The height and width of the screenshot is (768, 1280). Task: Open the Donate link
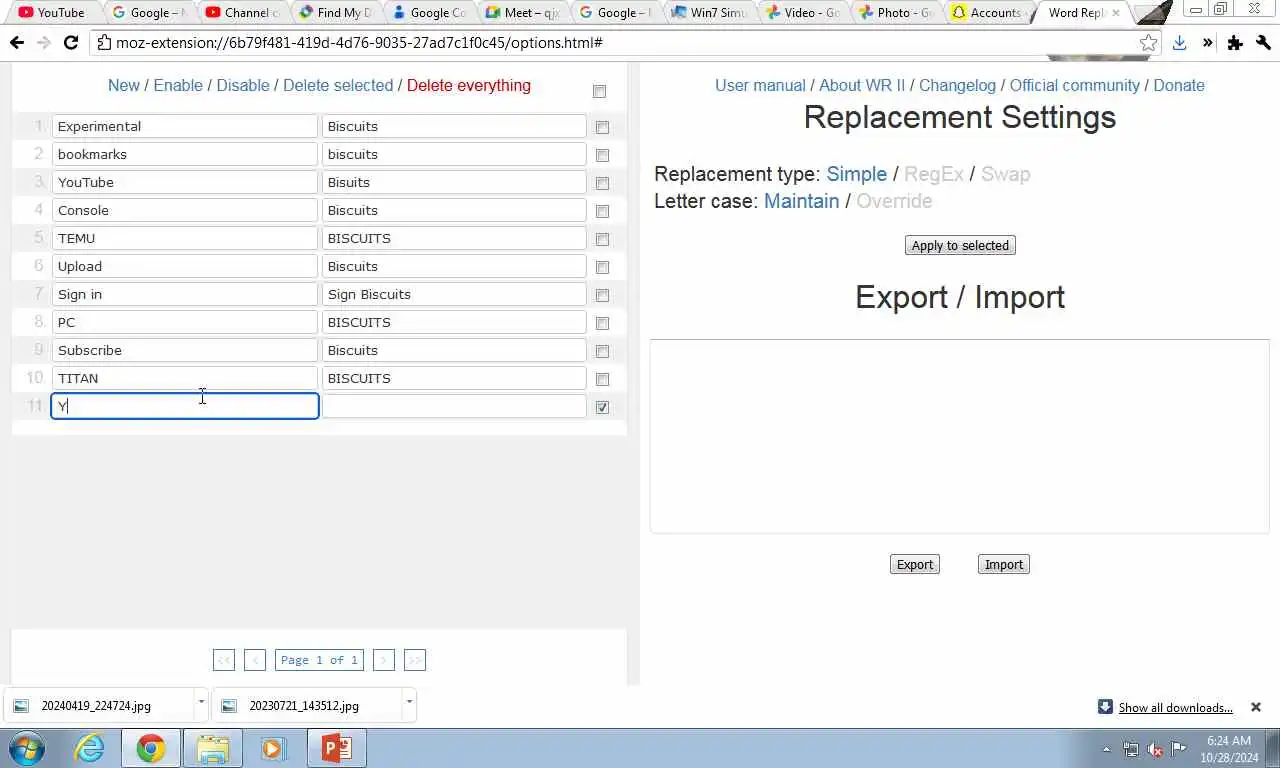tap(1179, 85)
